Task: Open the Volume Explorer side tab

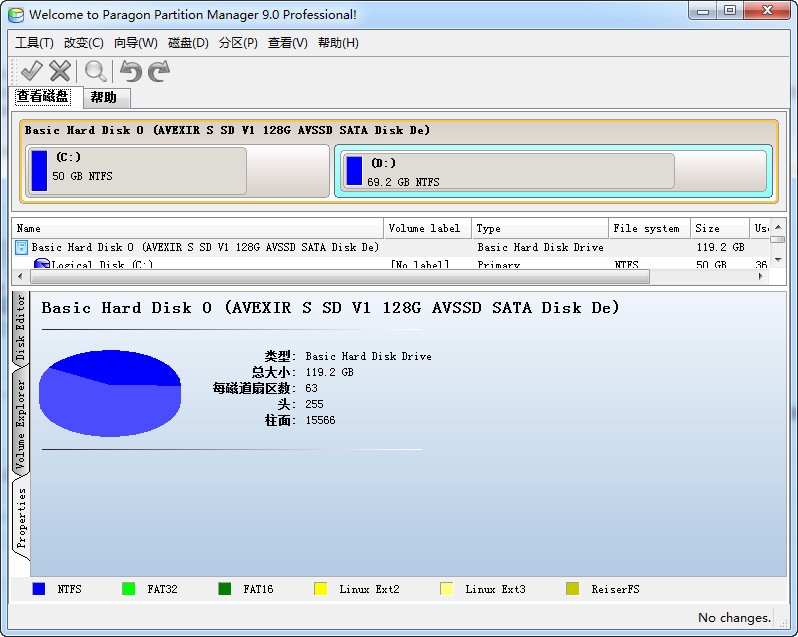Action: pos(20,423)
